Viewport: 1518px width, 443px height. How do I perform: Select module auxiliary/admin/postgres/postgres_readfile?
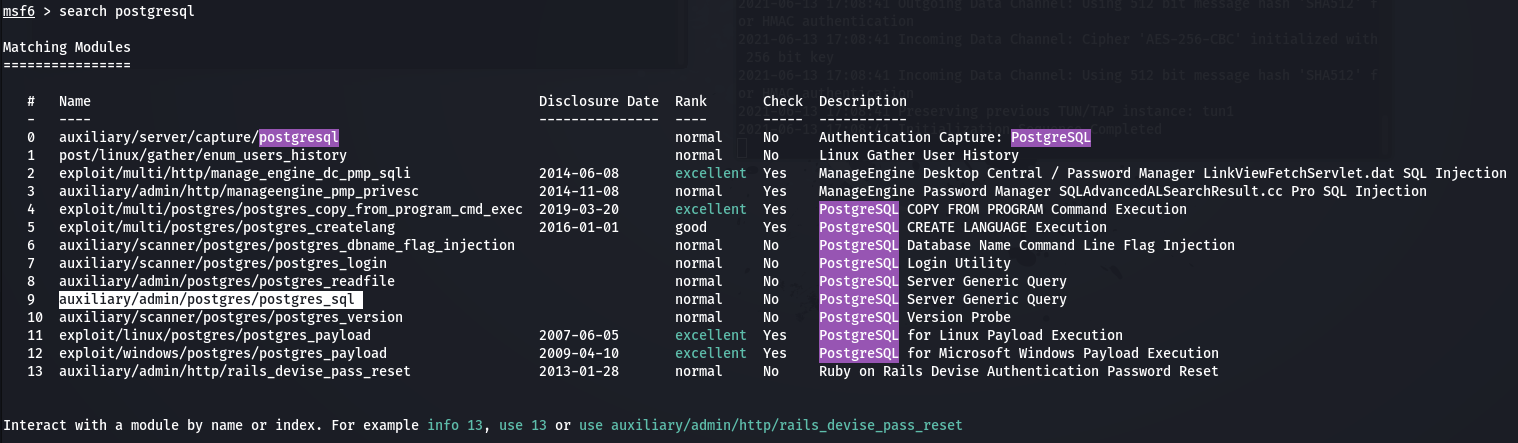pos(227,281)
